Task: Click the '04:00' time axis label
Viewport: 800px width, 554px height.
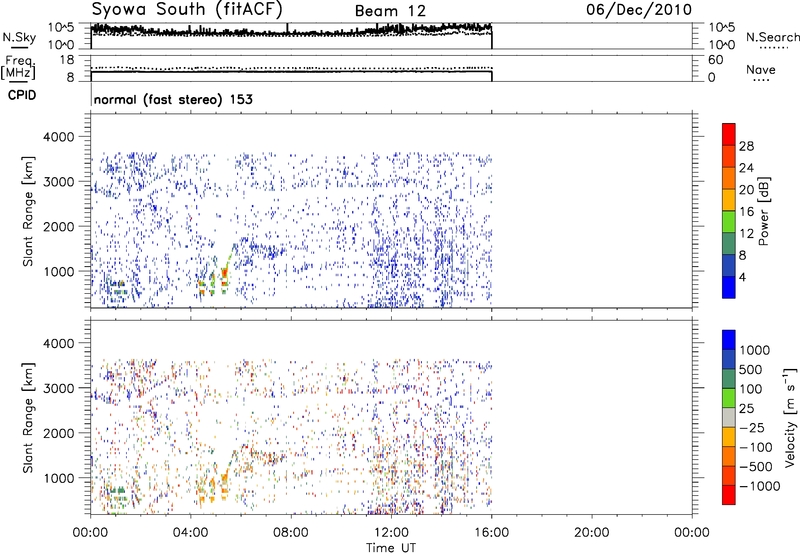Action: (190, 533)
